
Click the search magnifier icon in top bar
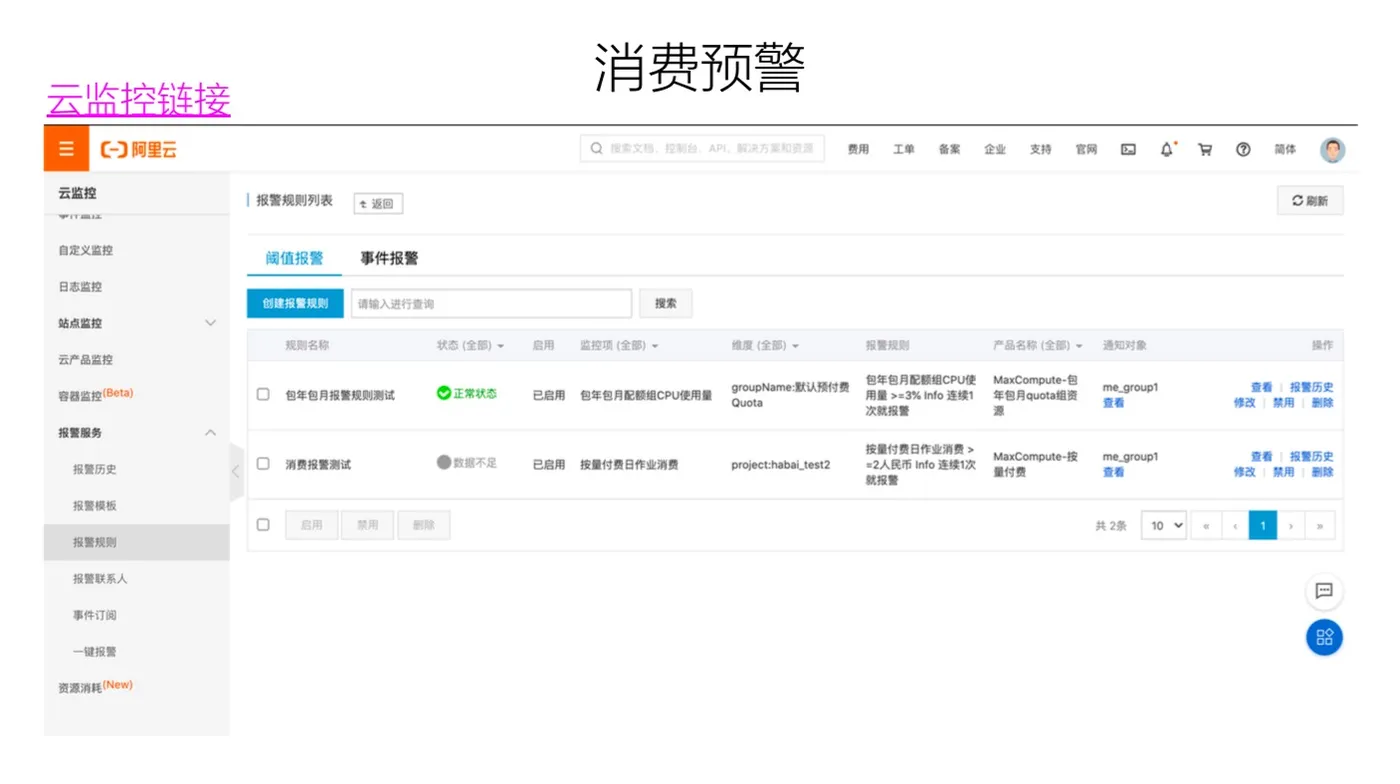[x=597, y=149]
